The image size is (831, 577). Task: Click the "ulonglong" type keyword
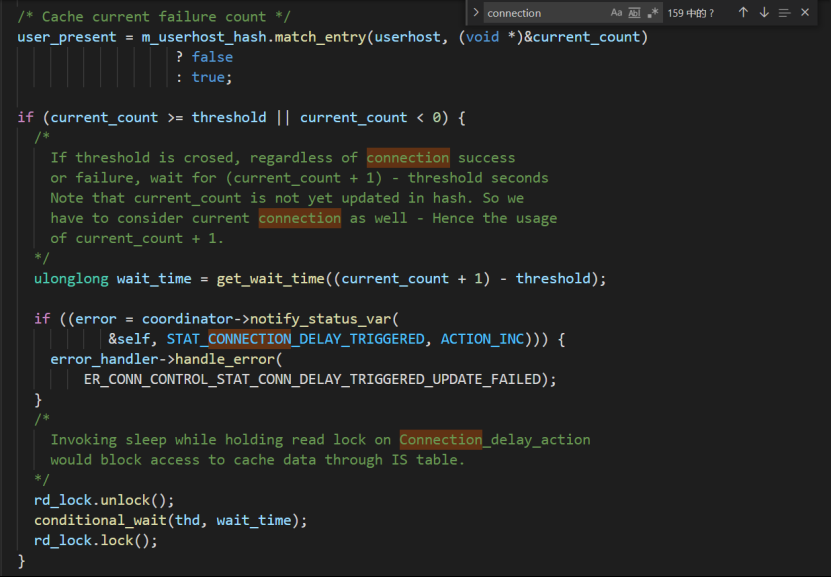pos(71,279)
